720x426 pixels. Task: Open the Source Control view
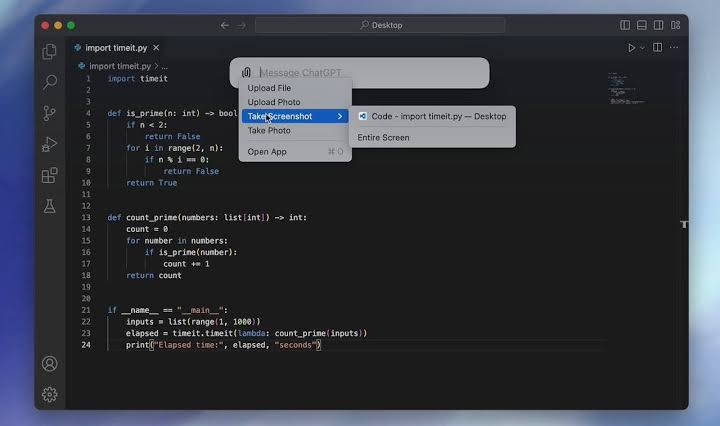tap(49, 114)
